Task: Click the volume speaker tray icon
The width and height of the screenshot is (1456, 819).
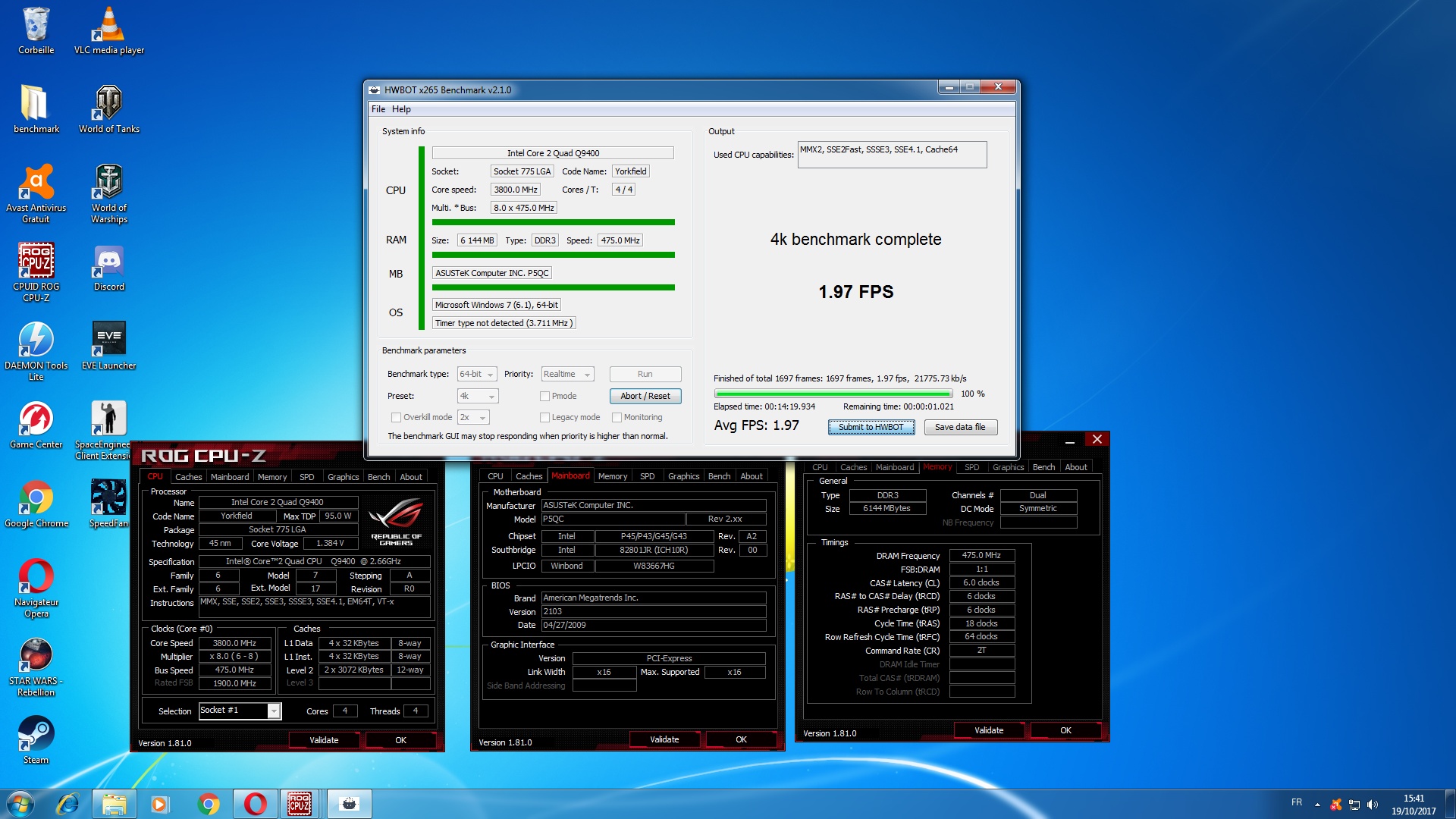Action: pos(1373,805)
